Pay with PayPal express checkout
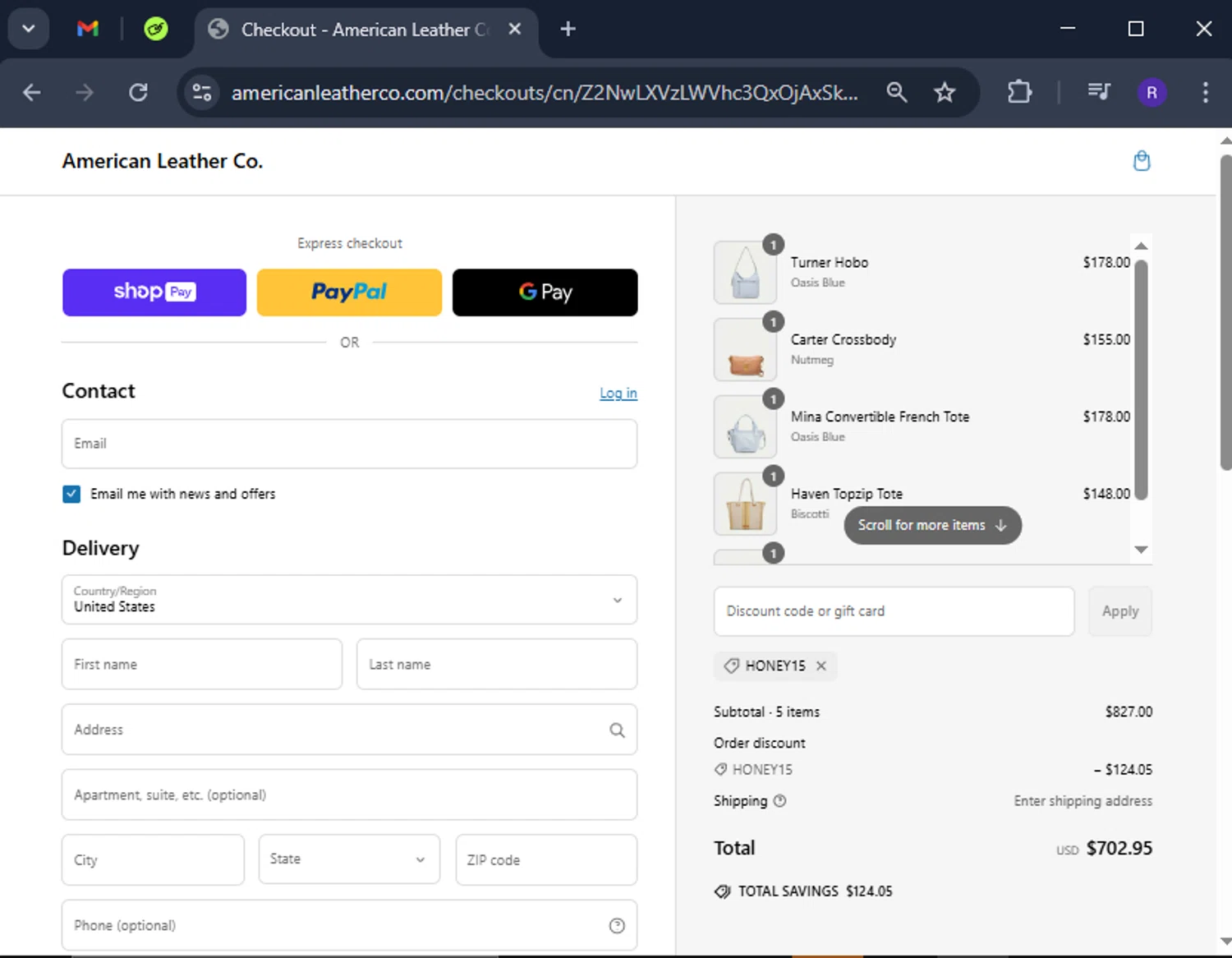This screenshot has height=958, width=1232. 349,292
